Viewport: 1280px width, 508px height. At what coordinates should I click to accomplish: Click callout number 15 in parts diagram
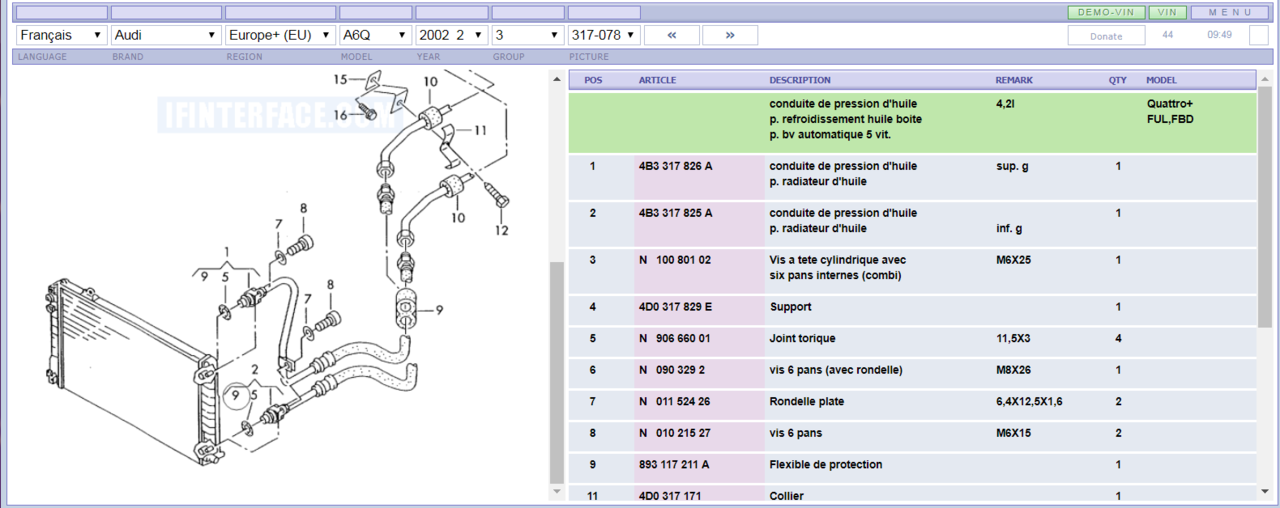tap(340, 79)
